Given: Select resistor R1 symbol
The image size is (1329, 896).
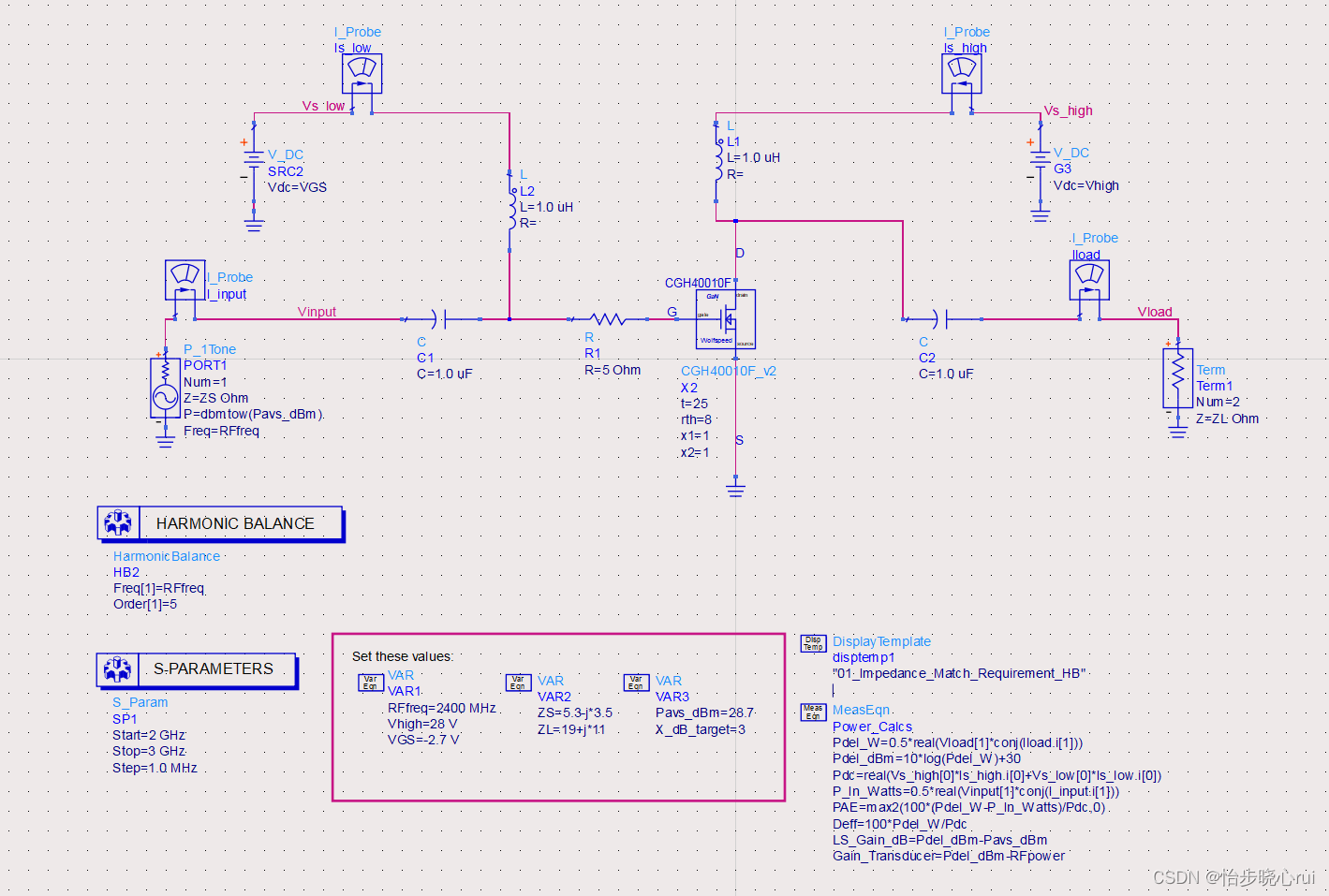Looking at the screenshot, I should [x=608, y=319].
